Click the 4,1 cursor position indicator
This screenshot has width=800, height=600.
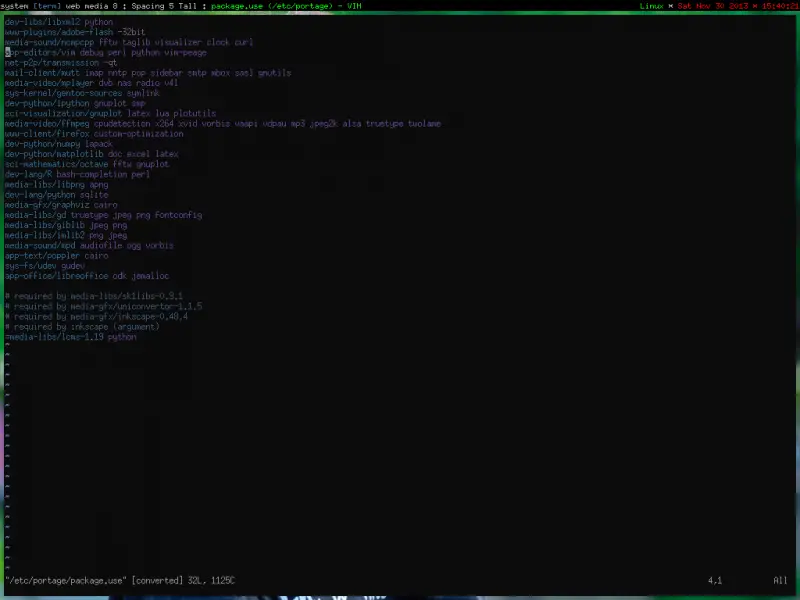715,581
